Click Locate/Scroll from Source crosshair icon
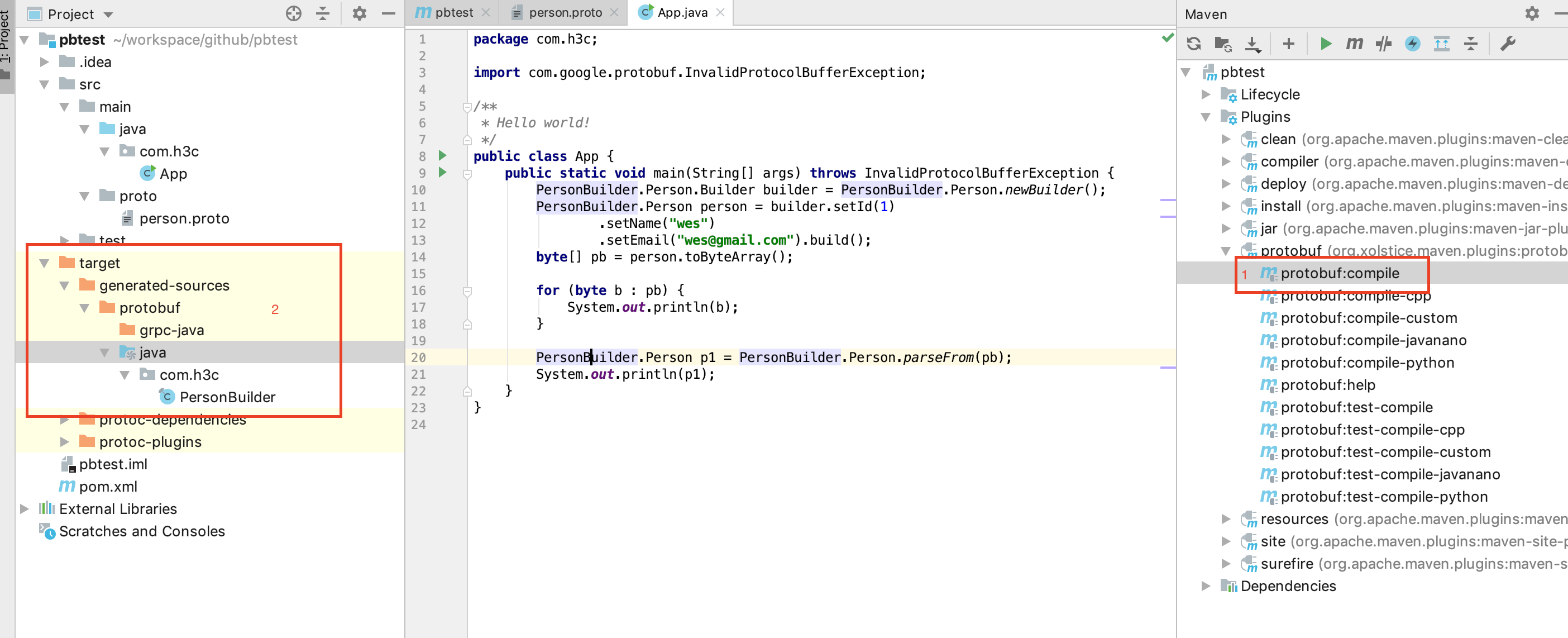Image resolution: width=1568 pixels, height=638 pixels. point(293,13)
